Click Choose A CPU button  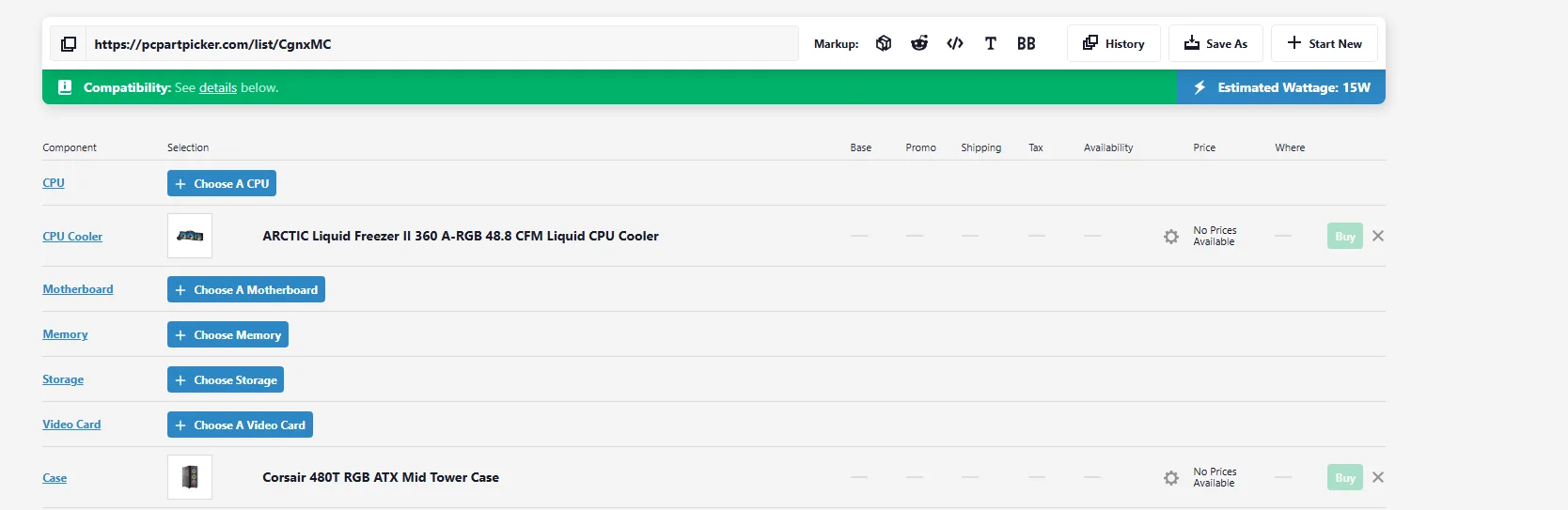pyautogui.click(x=222, y=184)
